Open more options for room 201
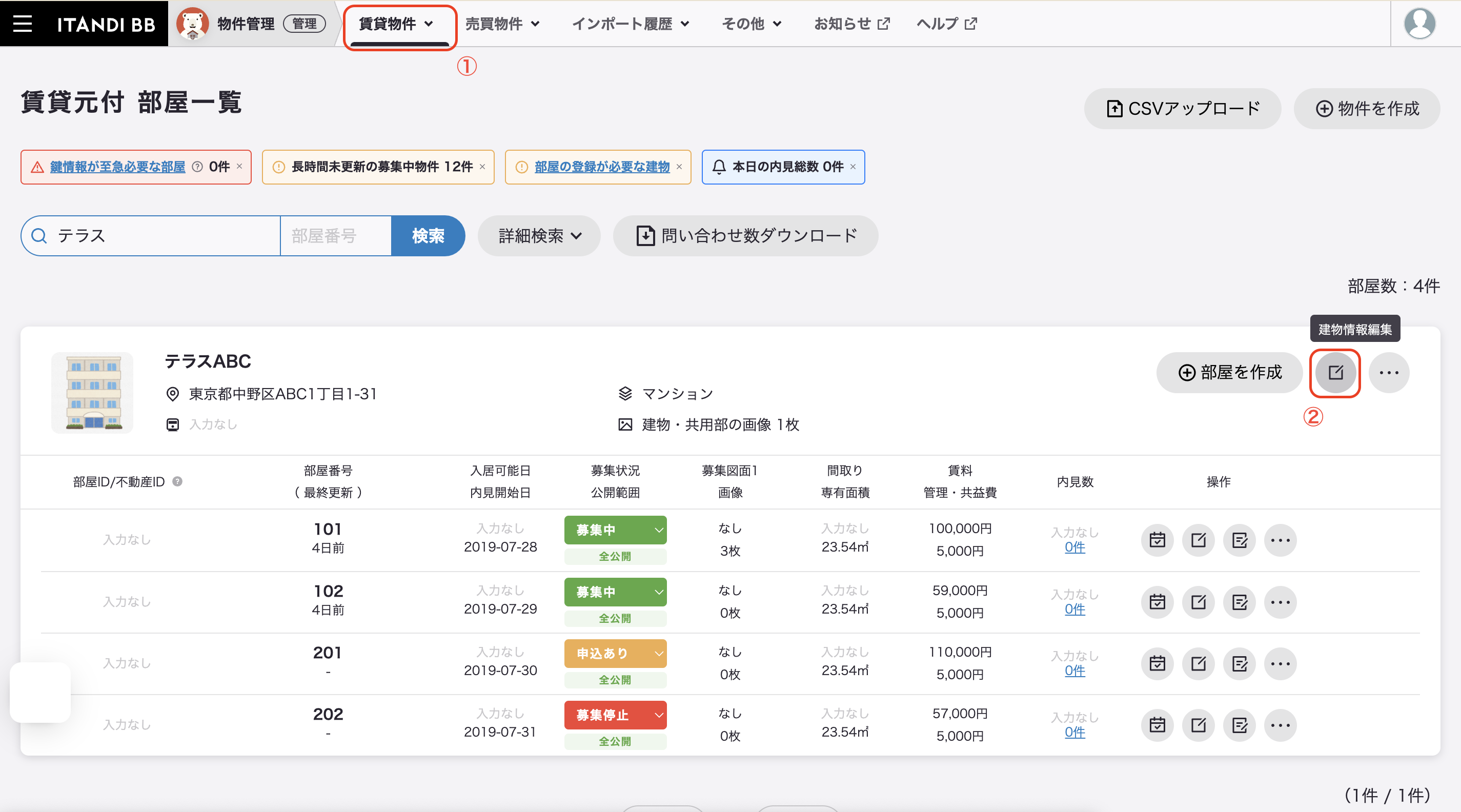Viewport: 1461px width, 812px height. pyautogui.click(x=1281, y=663)
